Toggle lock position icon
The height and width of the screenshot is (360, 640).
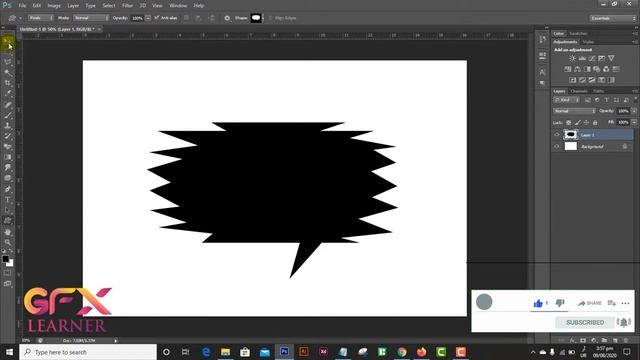[x=587, y=122]
